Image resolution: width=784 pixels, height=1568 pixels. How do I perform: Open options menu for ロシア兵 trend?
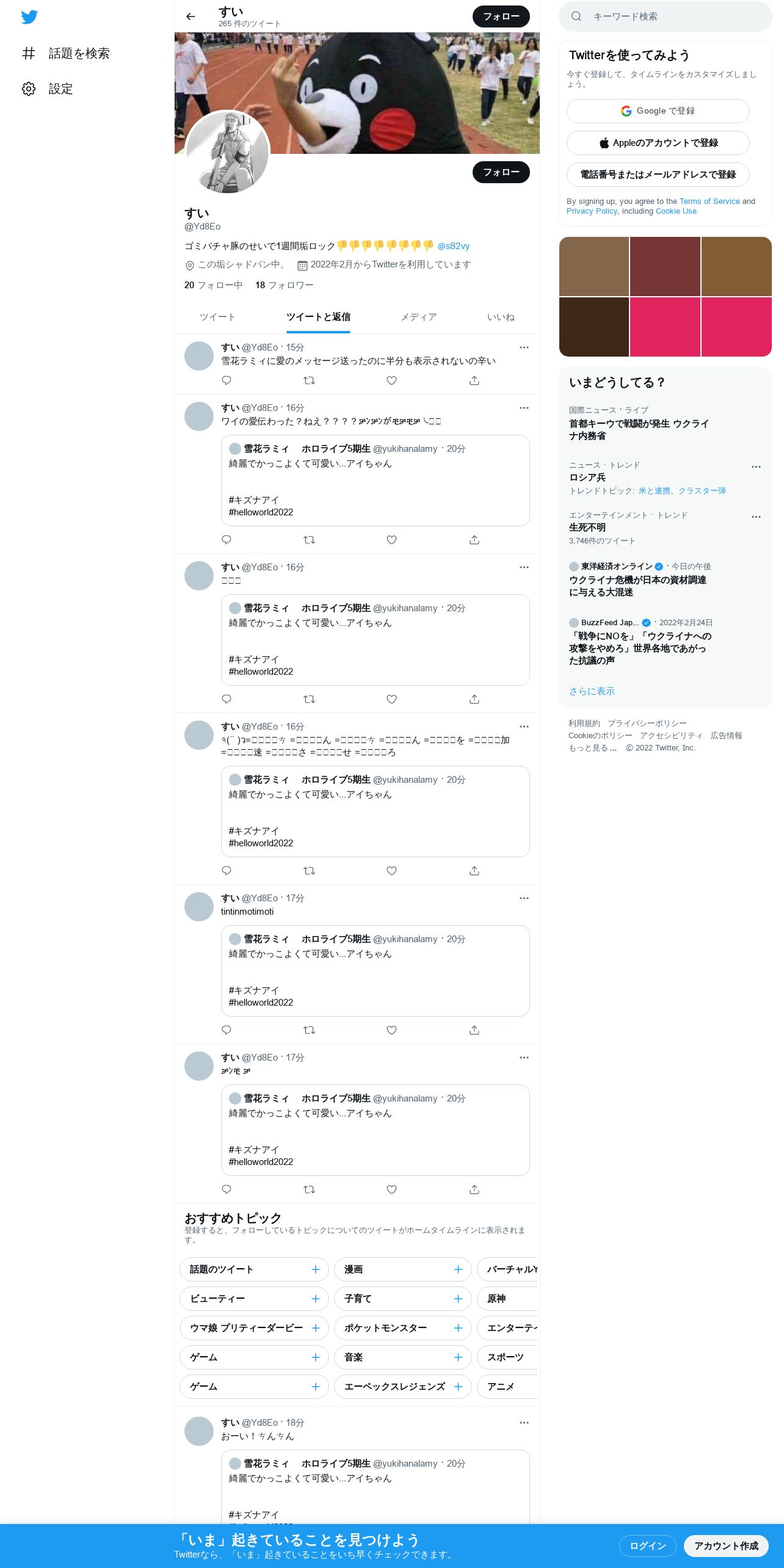pyautogui.click(x=756, y=466)
